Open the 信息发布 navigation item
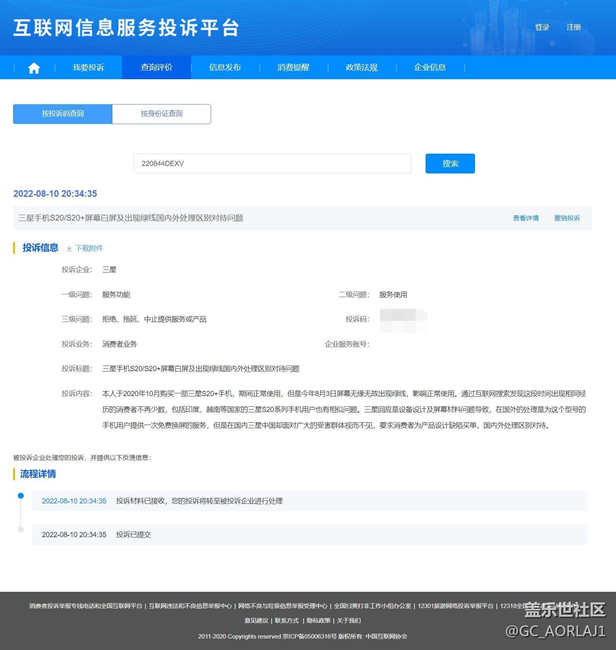Image resolution: width=616 pixels, height=650 pixels. pyautogui.click(x=225, y=68)
